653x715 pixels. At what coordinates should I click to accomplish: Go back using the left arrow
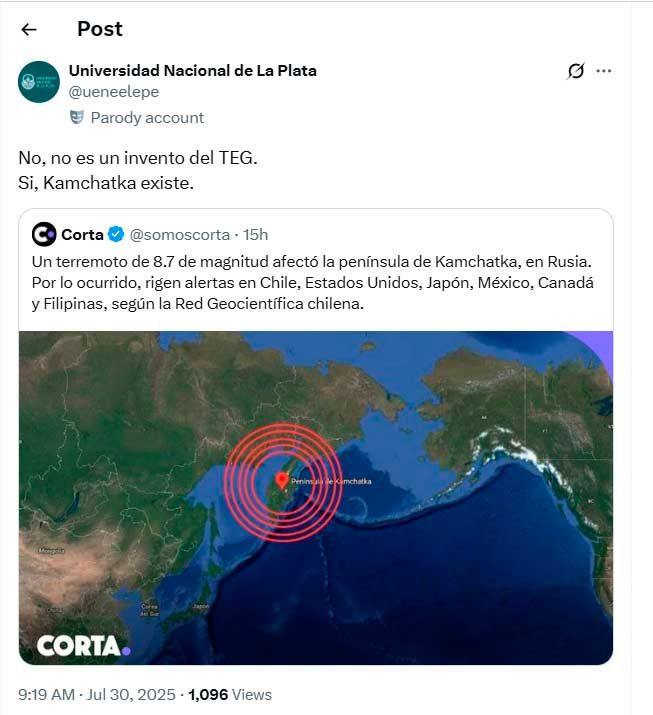29,30
